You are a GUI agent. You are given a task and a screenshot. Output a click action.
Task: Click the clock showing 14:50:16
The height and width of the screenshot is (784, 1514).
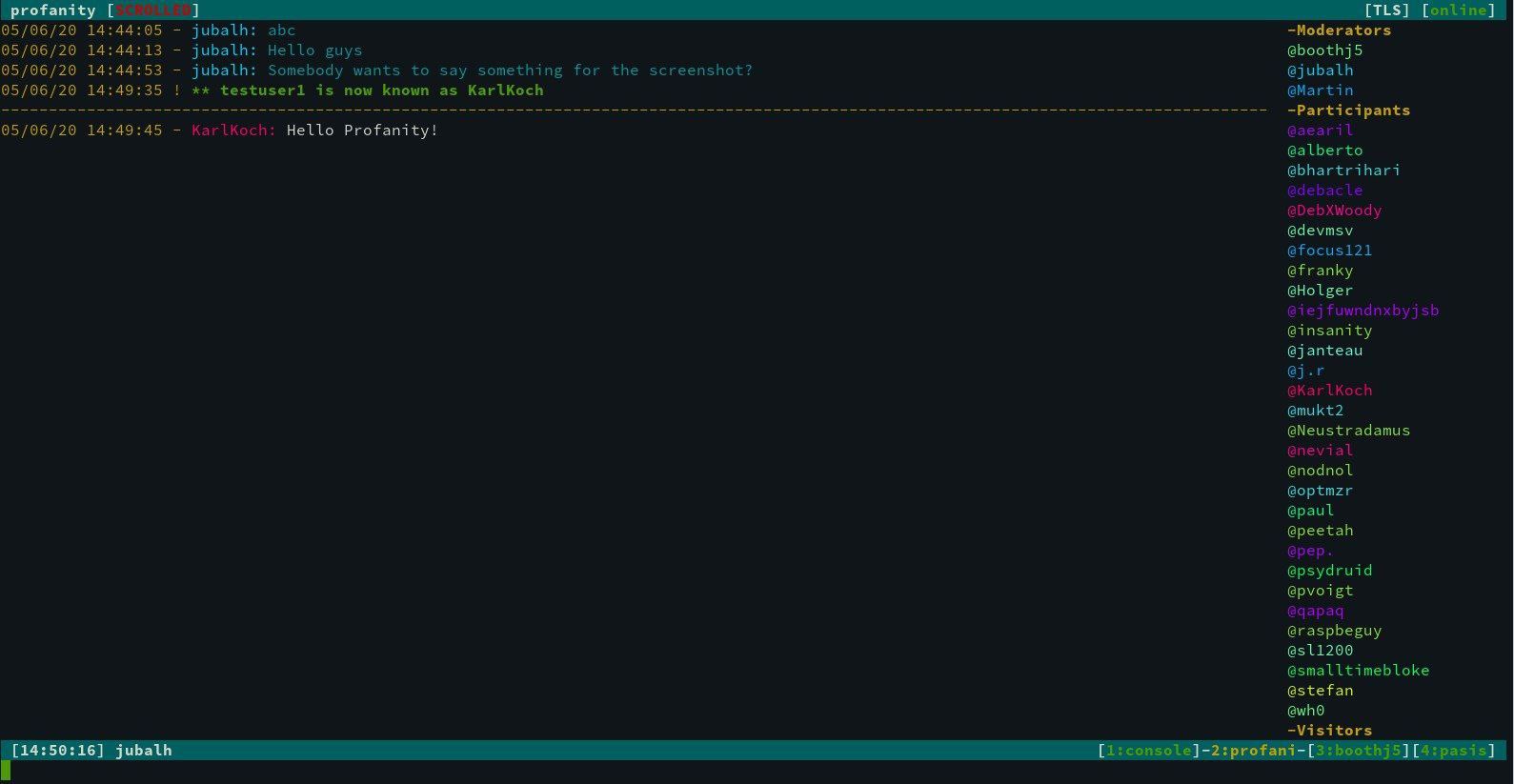point(56,750)
